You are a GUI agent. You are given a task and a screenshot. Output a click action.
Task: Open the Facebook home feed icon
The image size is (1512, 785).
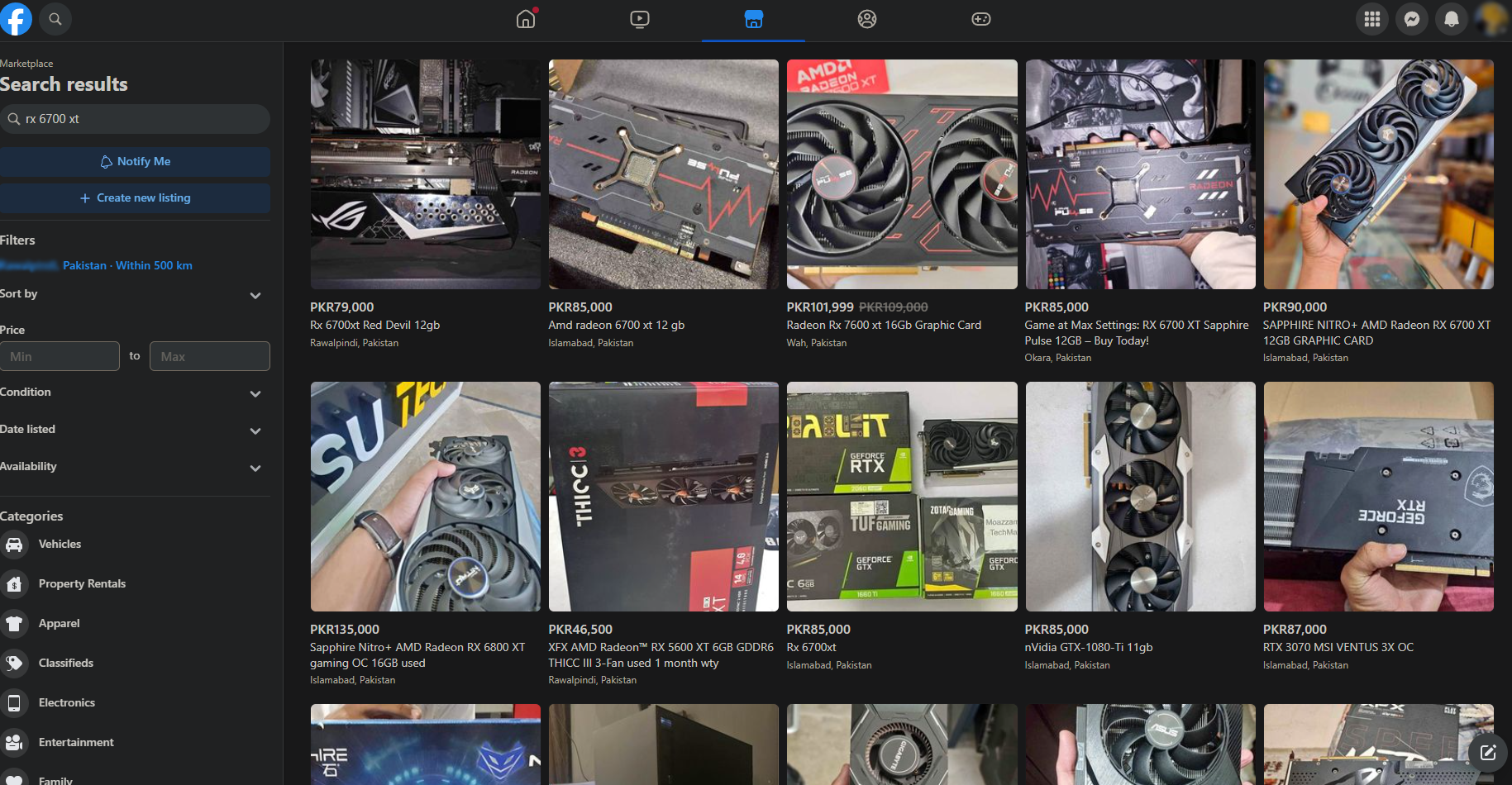coord(526,19)
